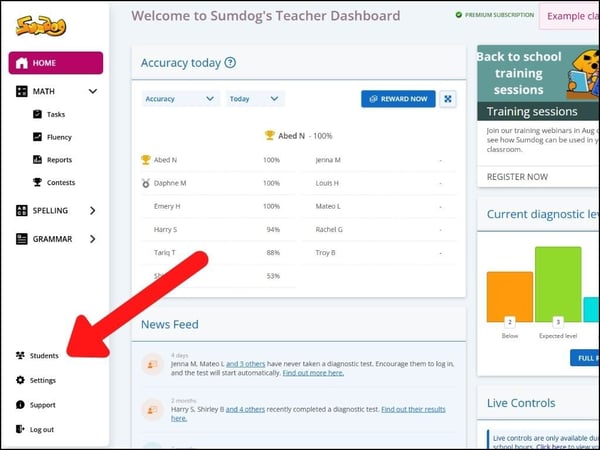Open Tasks under Math
This screenshot has width=600, height=450.
pyautogui.click(x=56, y=114)
